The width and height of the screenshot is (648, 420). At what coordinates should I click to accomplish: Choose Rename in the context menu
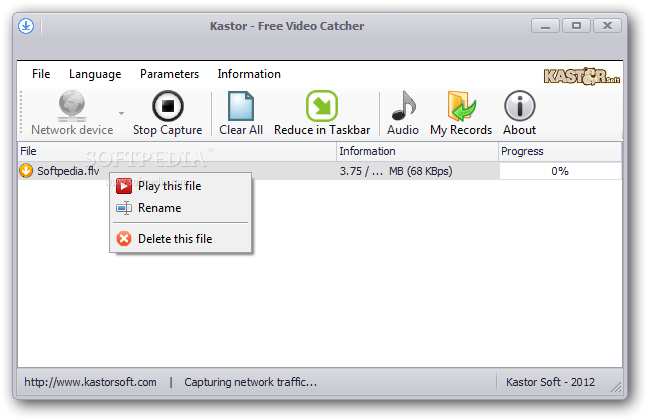click(x=181, y=208)
